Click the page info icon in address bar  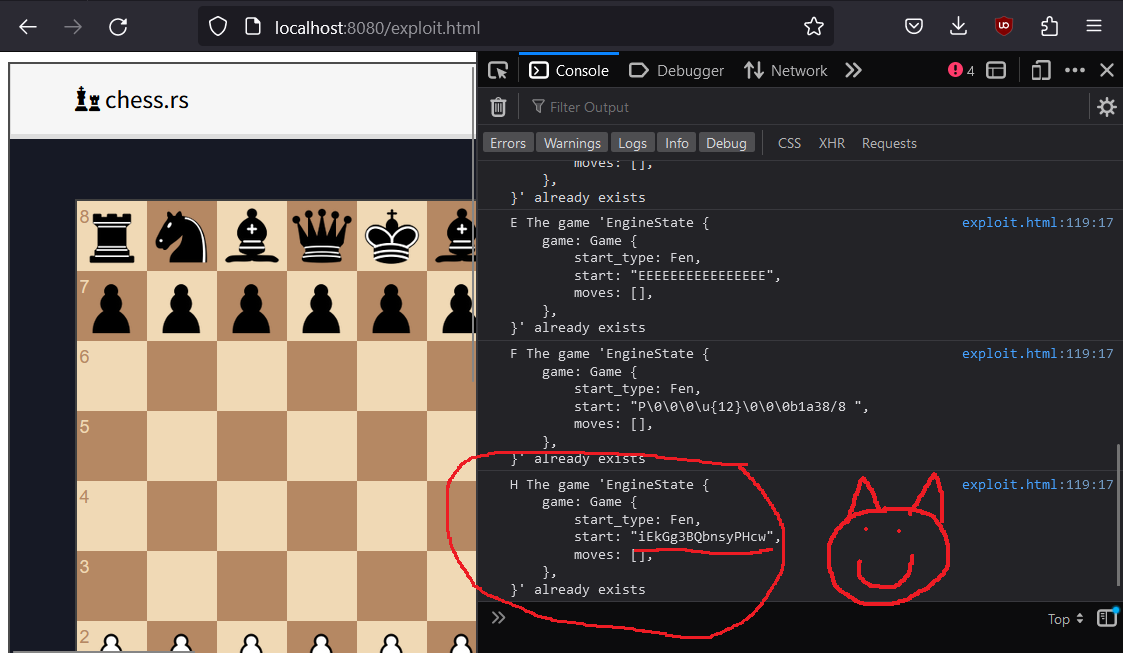(253, 27)
